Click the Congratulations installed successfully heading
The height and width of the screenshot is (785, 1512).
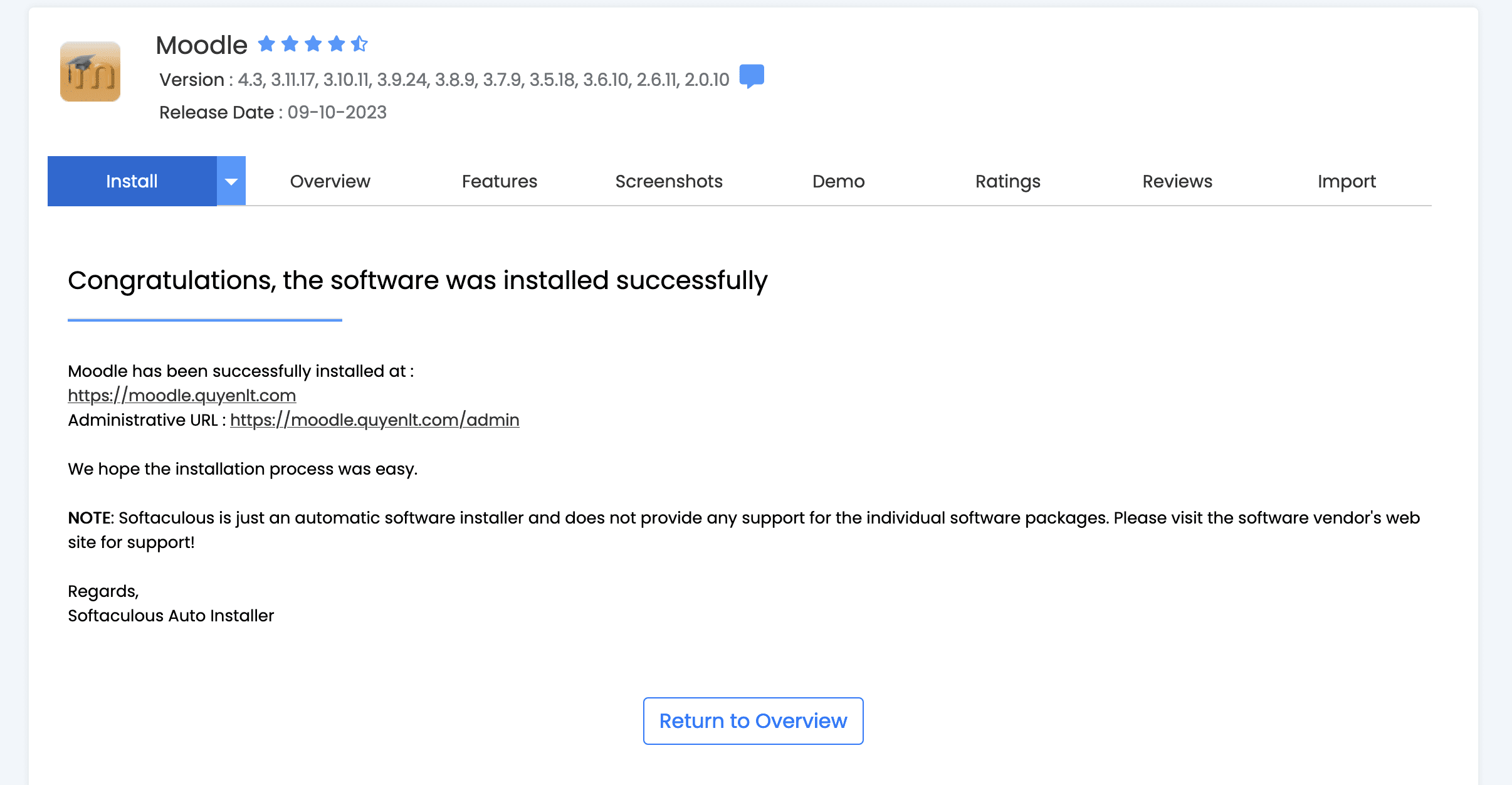[x=417, y=280]
